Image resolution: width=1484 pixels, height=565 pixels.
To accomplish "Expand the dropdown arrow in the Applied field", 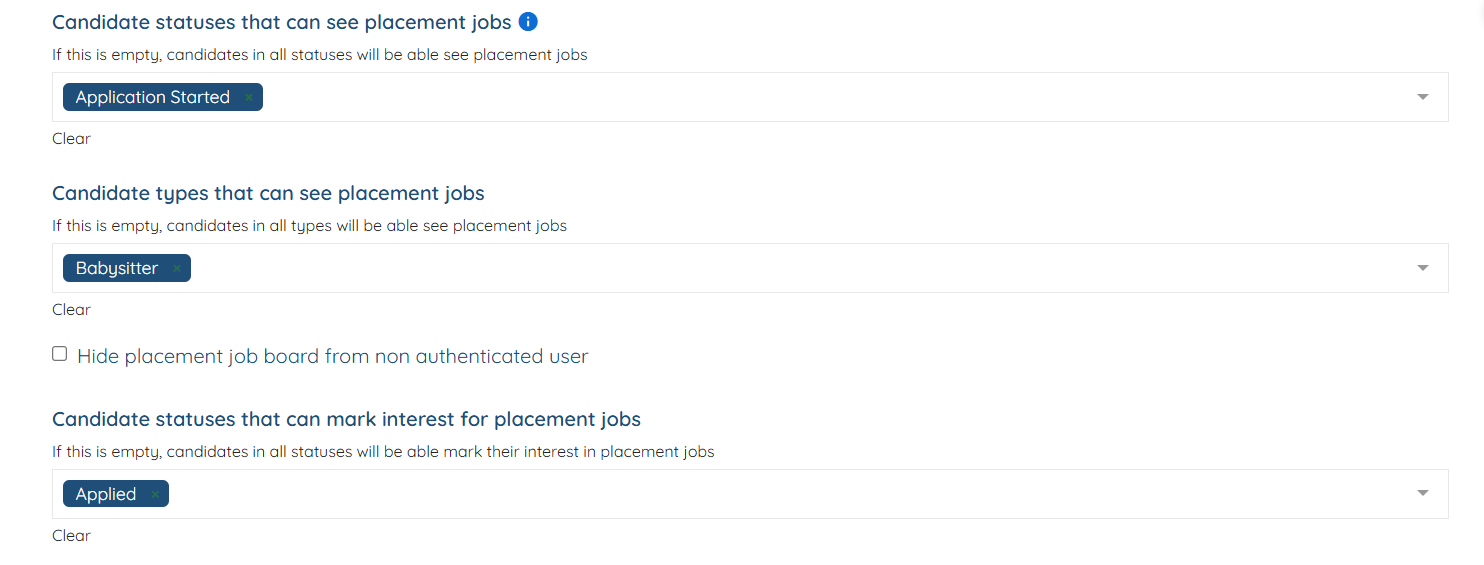I will [x=1422, y=494].
